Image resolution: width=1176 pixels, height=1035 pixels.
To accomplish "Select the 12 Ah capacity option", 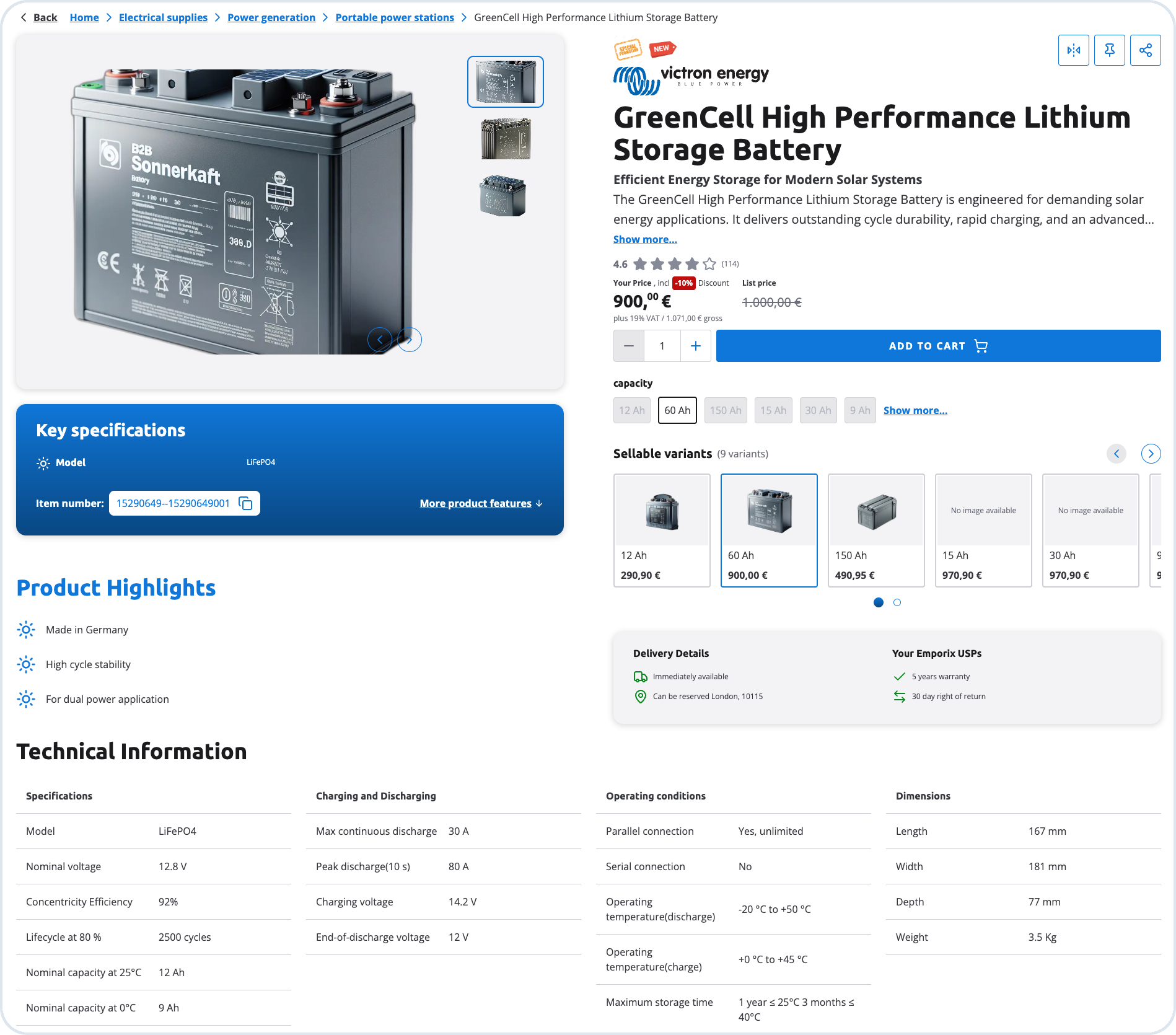I will 632,410.
